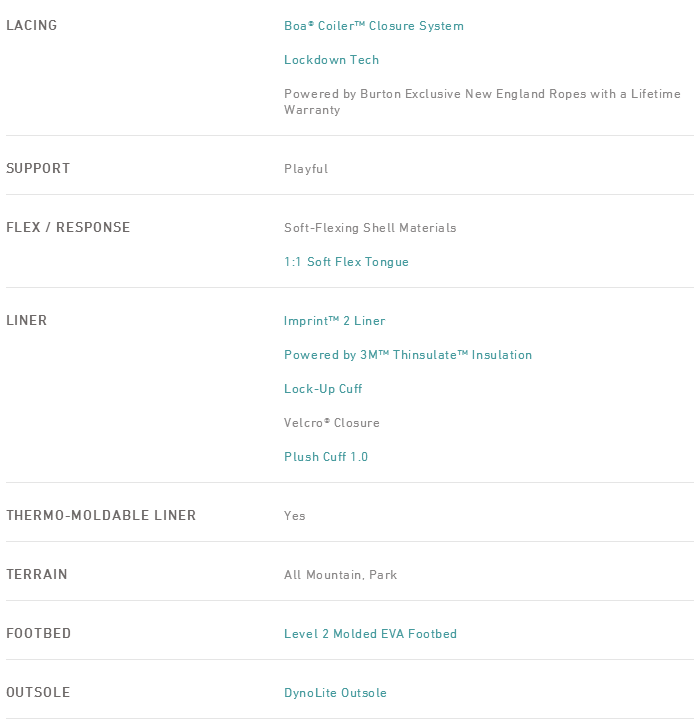The height and width of the screenshot is (726, 694).
Task: Select the Imprint 2 Liner link
Action: pyautogui.click(x=334, y=321)
